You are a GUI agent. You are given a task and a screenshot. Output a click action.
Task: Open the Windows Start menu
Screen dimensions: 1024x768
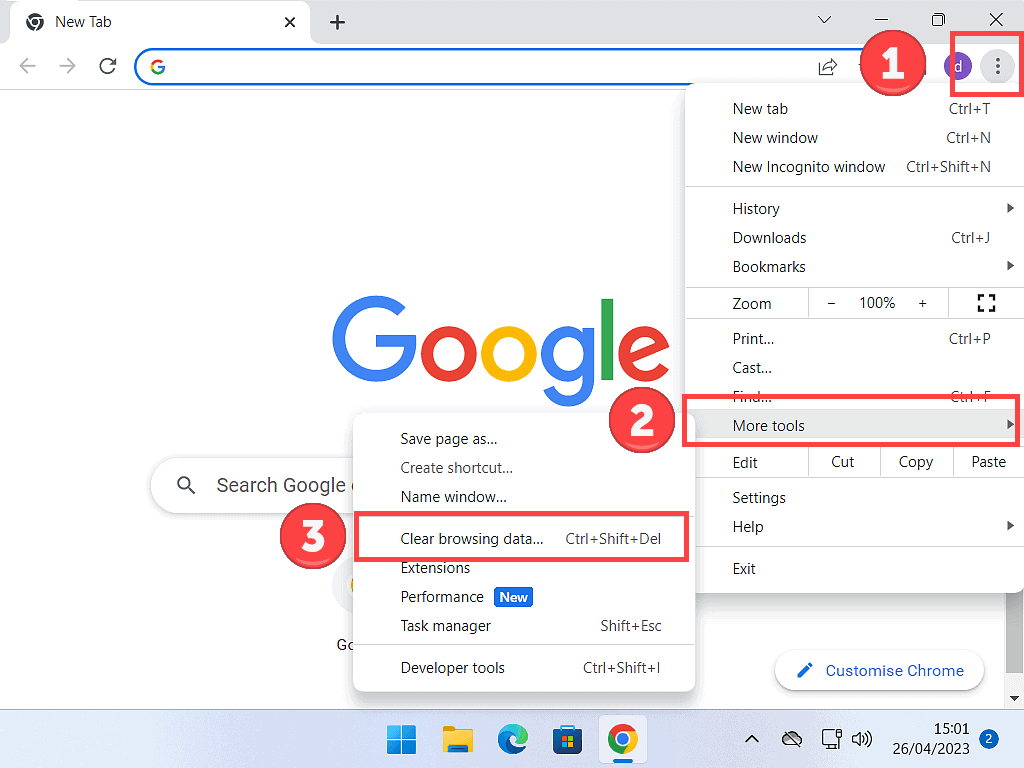point(401,738)
